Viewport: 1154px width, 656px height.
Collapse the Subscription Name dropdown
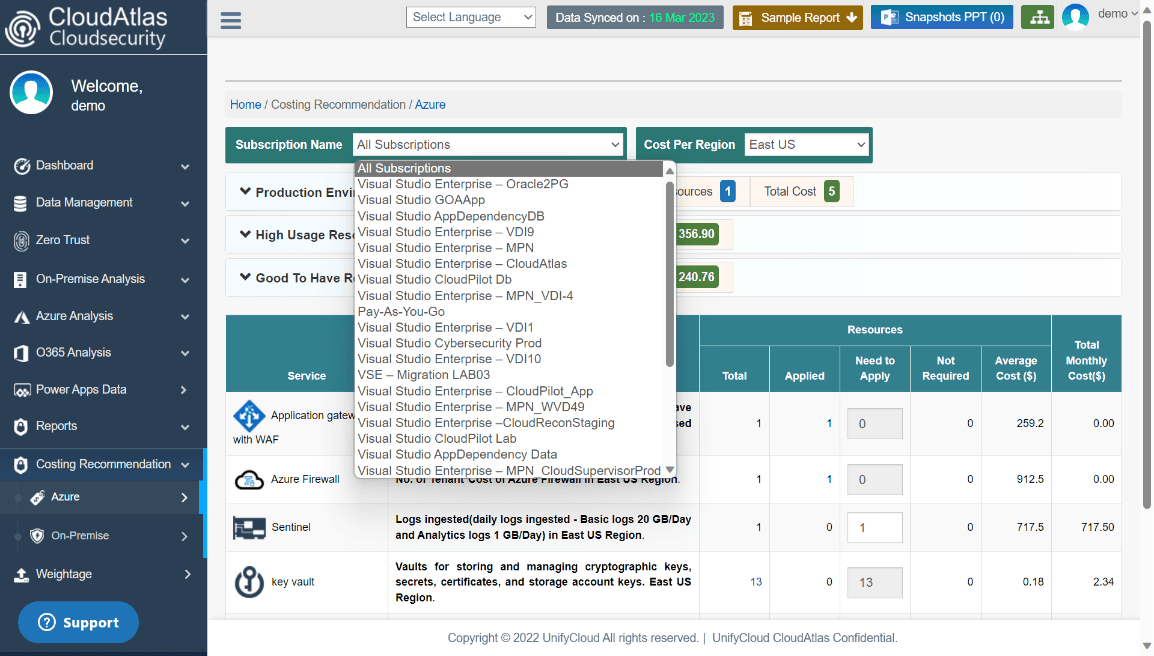click(488, 145)
